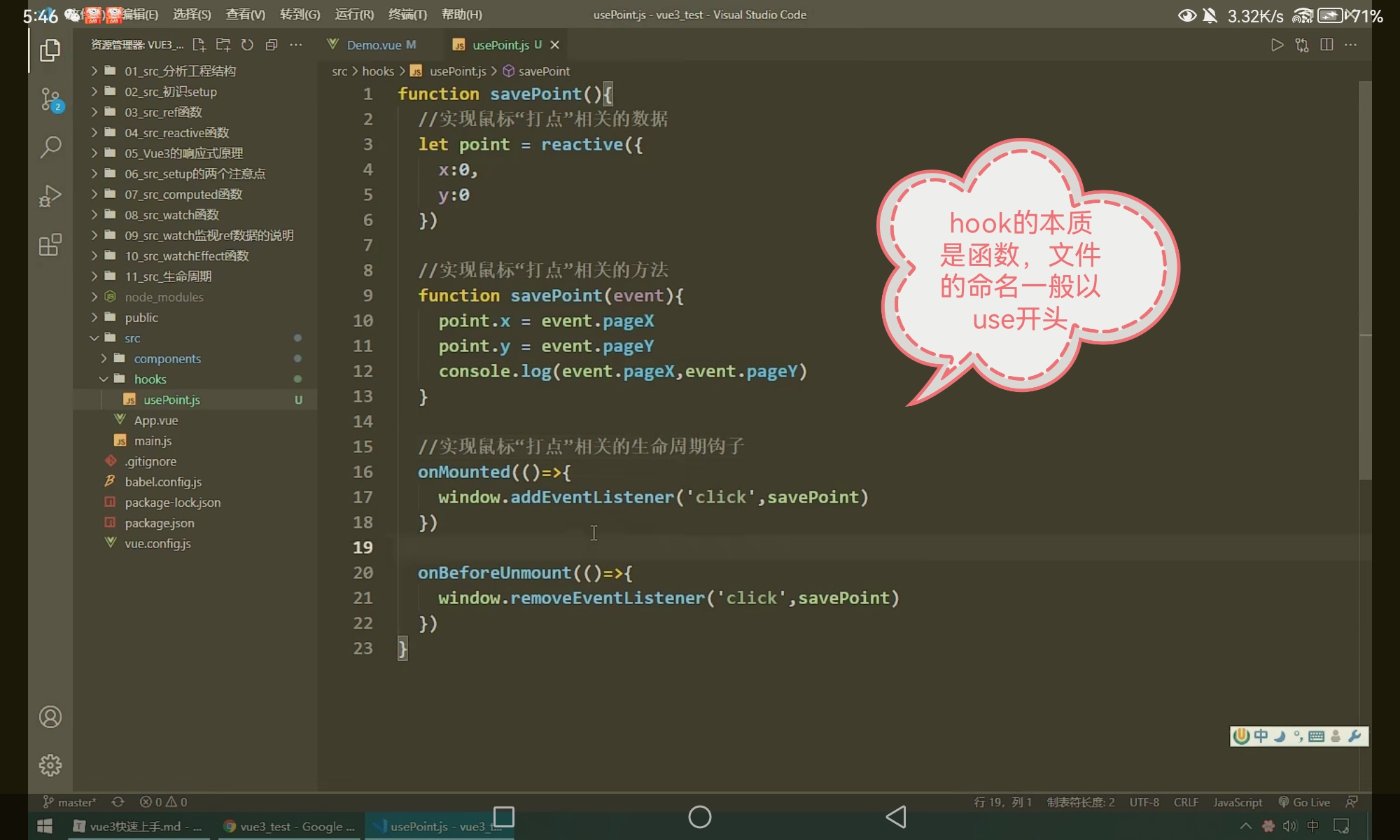Viewport: 1400px width, 840px height.
Task: Open the Extensions view icon
Action: [50, 245]
